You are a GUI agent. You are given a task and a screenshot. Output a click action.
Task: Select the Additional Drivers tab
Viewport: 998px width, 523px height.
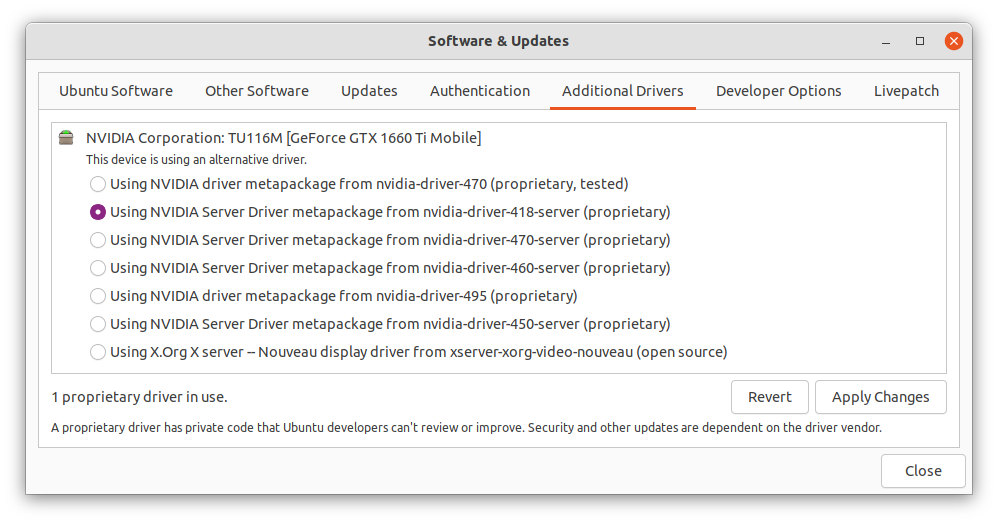tap(622, 91)
